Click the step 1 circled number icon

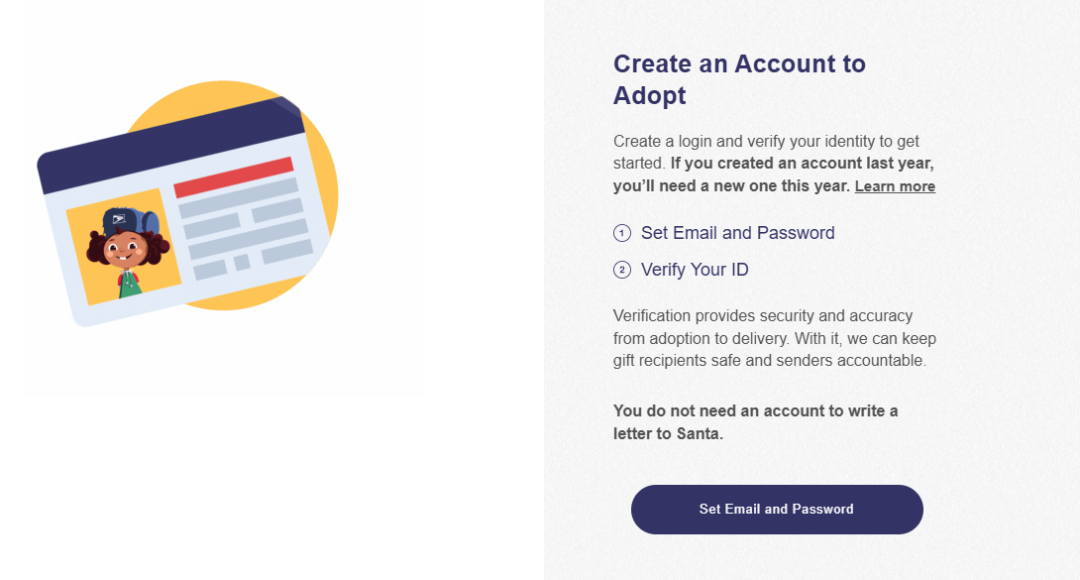tap(622, 233)
